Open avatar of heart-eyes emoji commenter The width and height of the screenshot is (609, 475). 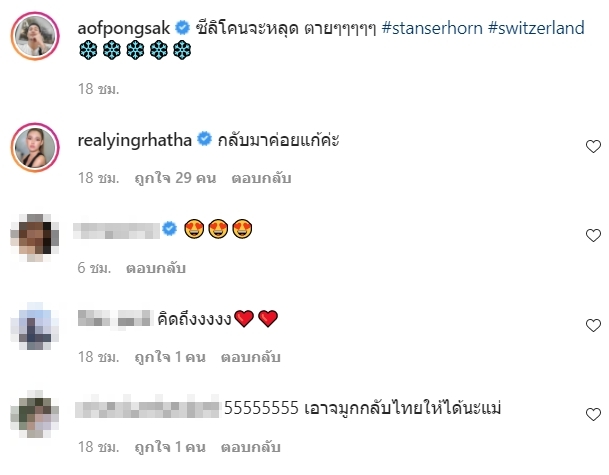35,237
